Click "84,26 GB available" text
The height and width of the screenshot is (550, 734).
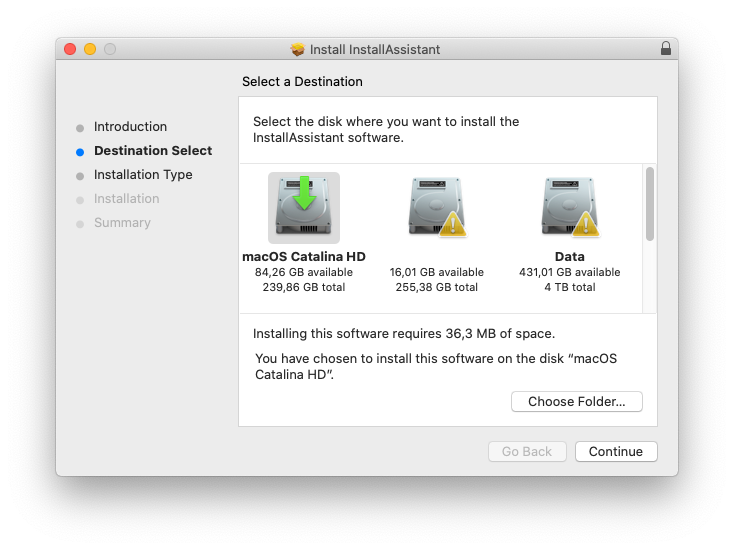[x=304, y=272]
